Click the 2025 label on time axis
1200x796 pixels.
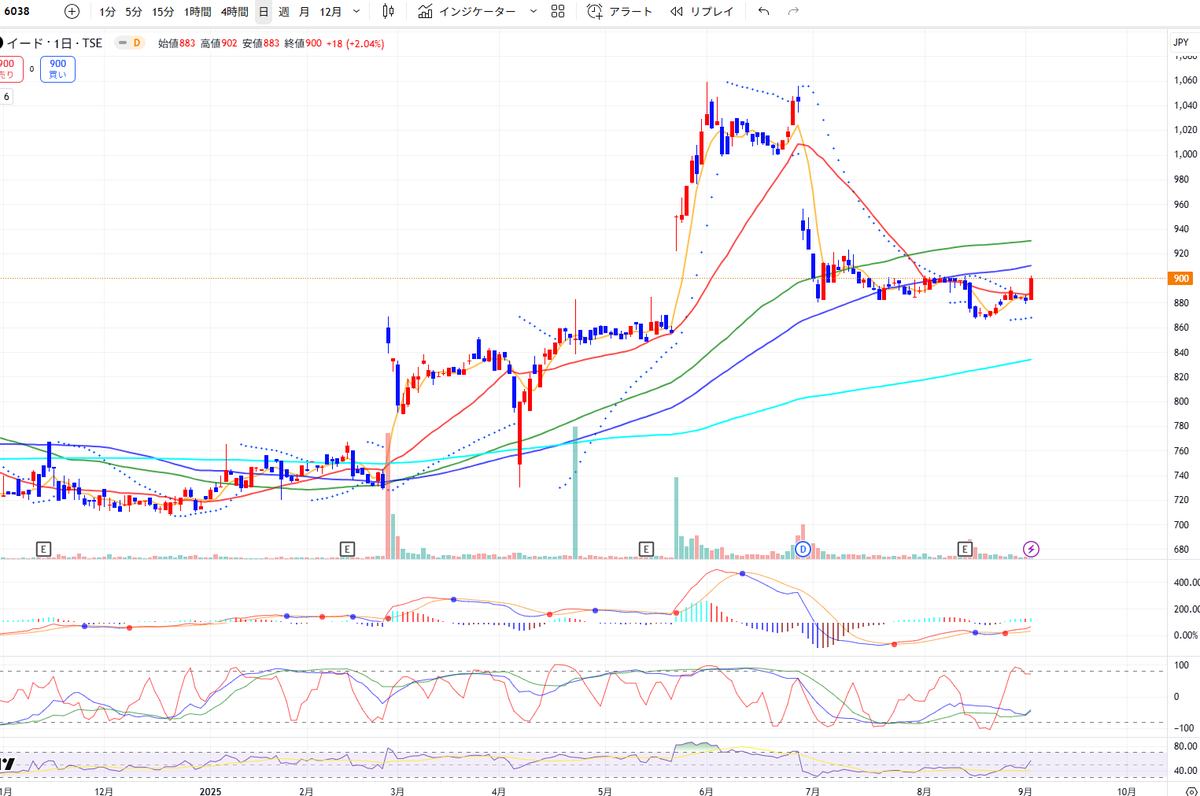click(209, 790)
